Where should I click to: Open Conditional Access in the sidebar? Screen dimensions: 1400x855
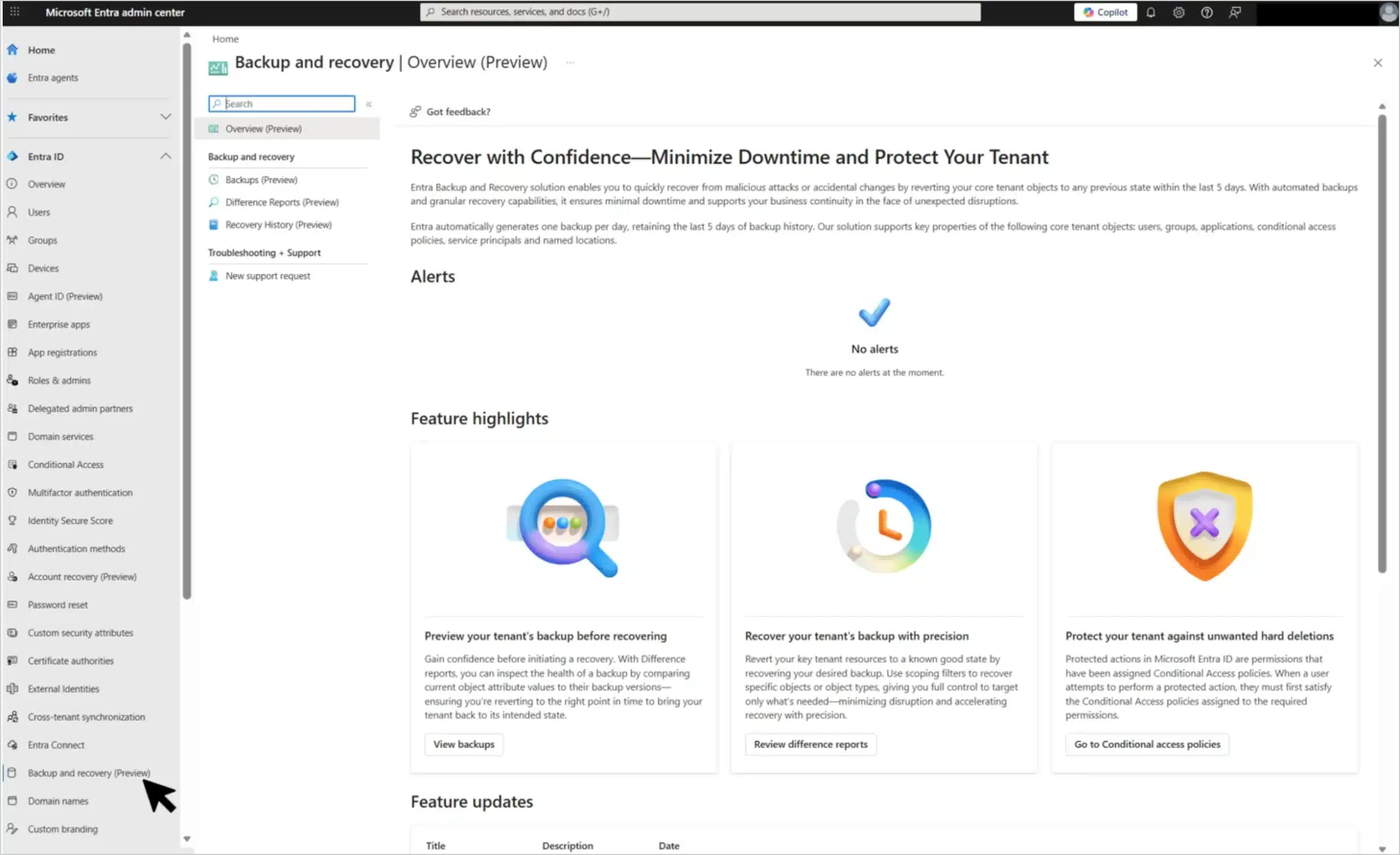(65, 464)
